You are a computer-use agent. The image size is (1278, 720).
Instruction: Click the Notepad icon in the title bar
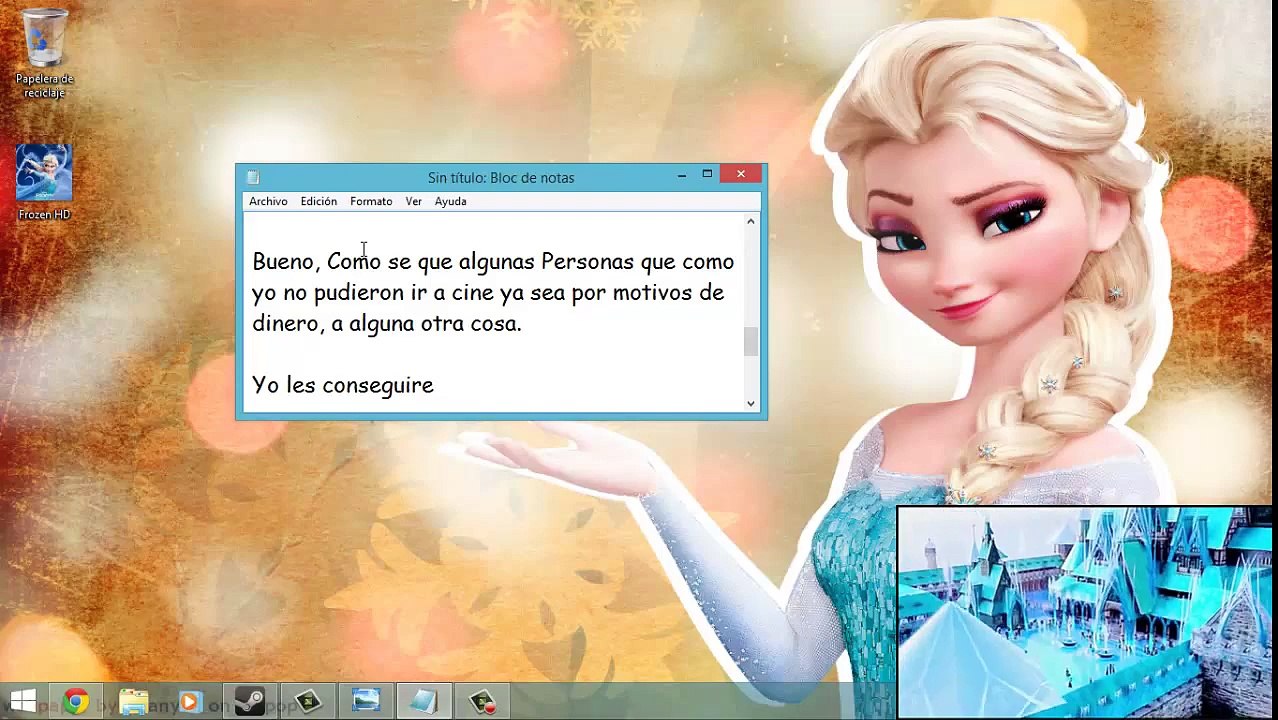pos(253,177)
